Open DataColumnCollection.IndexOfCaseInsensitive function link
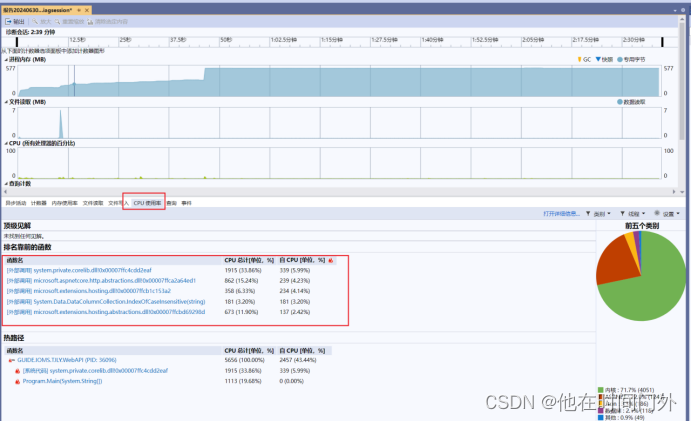Screen dimensions: 692x421 (x=106, y=302)
